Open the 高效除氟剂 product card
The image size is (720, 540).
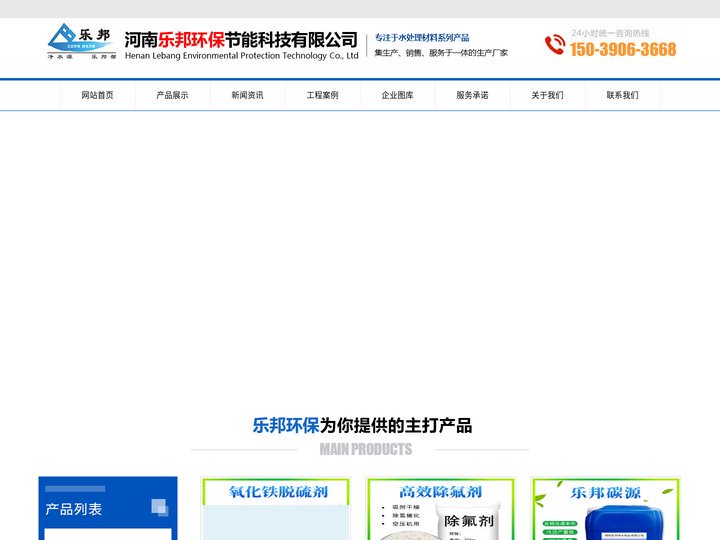pos(441,508)
